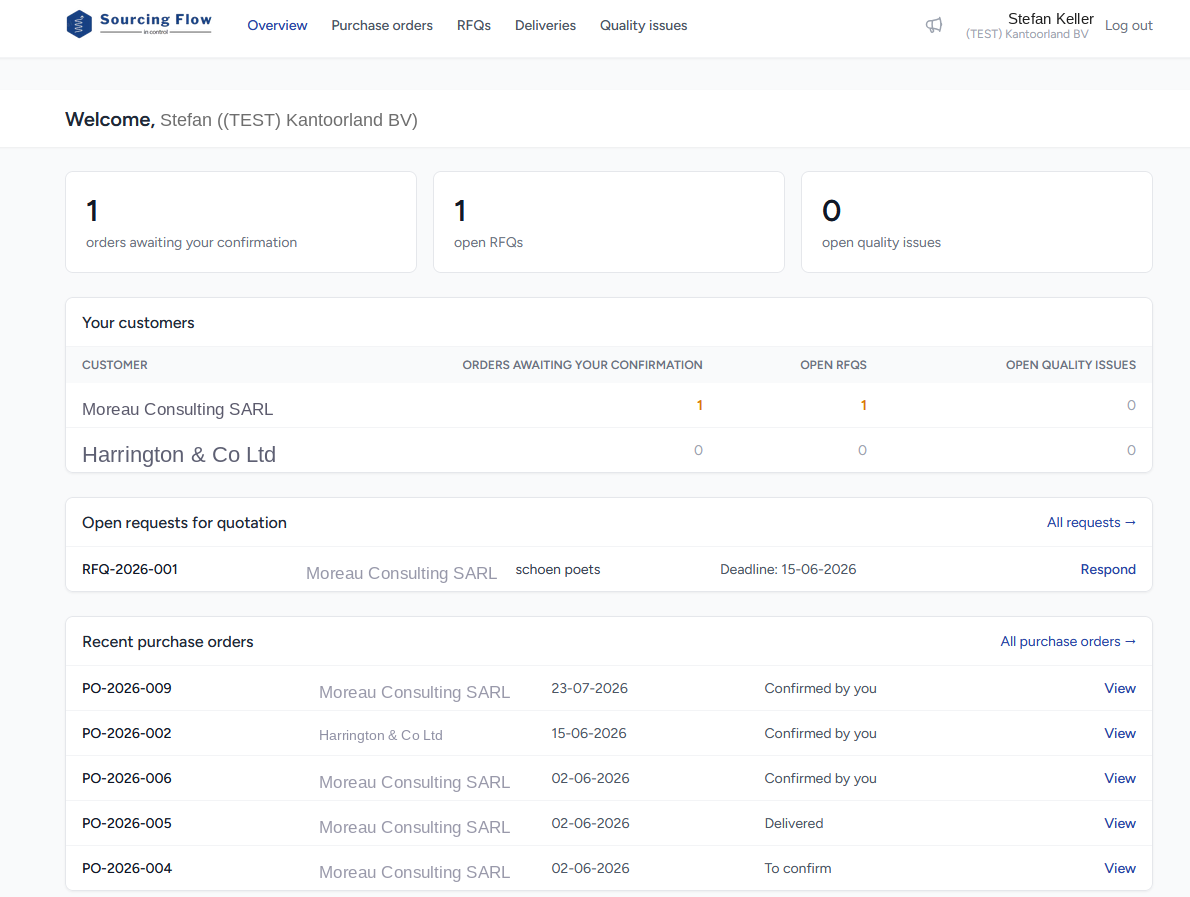Click the To confirm status of PO-2026-004
Screen dimensions: 1190x897
pos(797,868)
